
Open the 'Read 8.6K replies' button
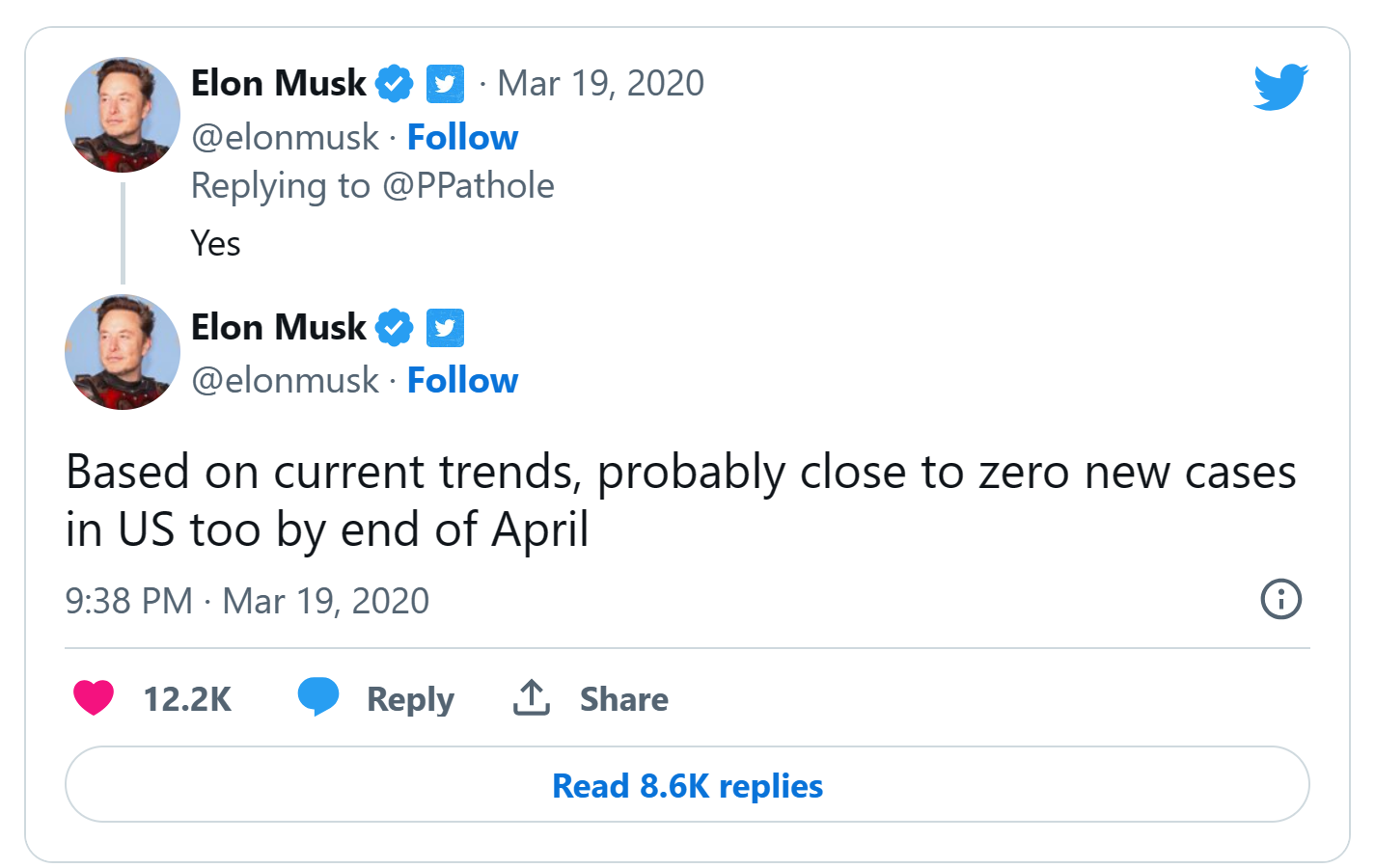coord(687,784)
